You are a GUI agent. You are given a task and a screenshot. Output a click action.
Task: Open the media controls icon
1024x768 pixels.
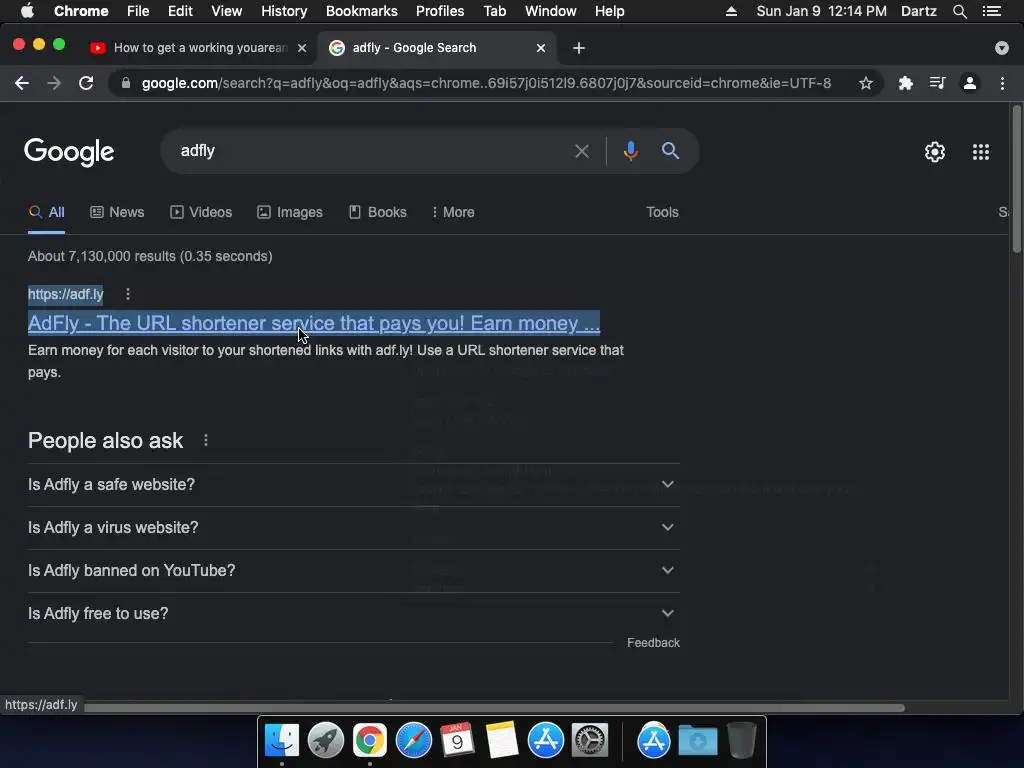coord(937,83)
